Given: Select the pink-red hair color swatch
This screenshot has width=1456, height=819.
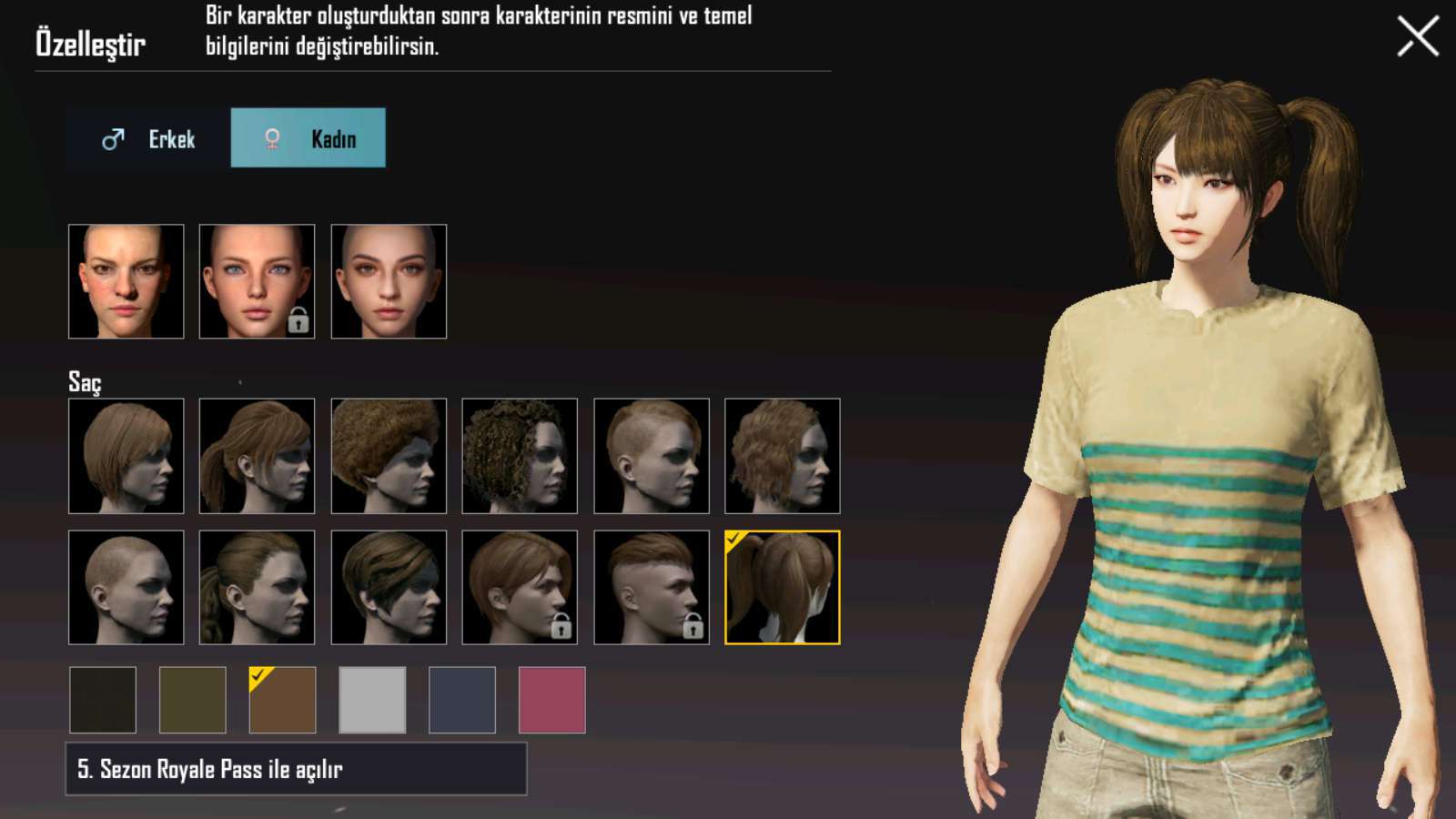Looking at the screenshot, I should coord(552,700).
